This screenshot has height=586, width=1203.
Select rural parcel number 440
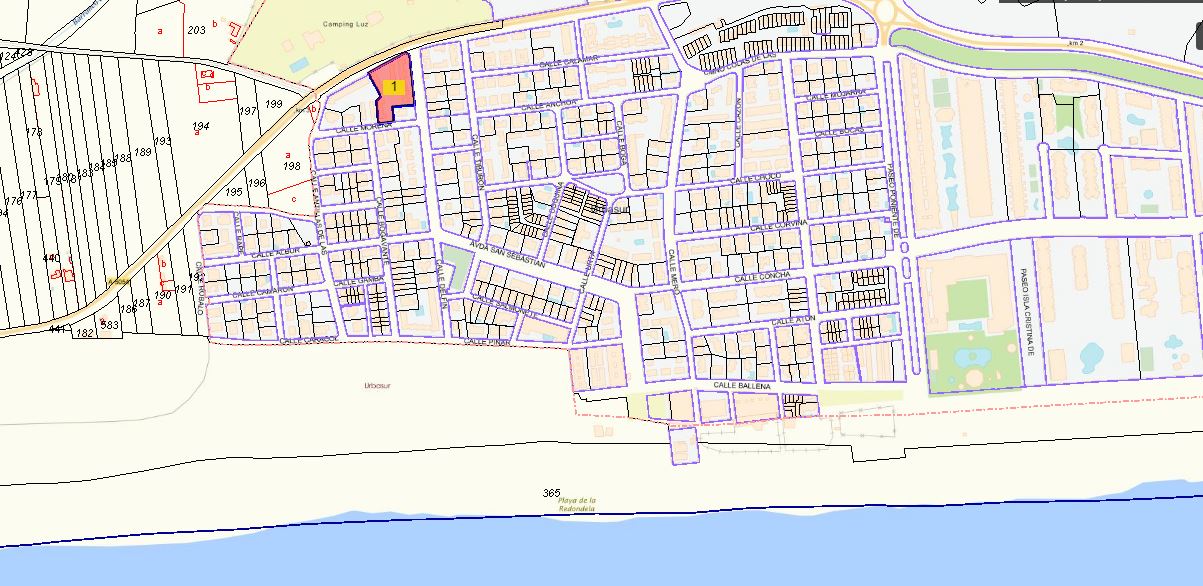[50, 258]
